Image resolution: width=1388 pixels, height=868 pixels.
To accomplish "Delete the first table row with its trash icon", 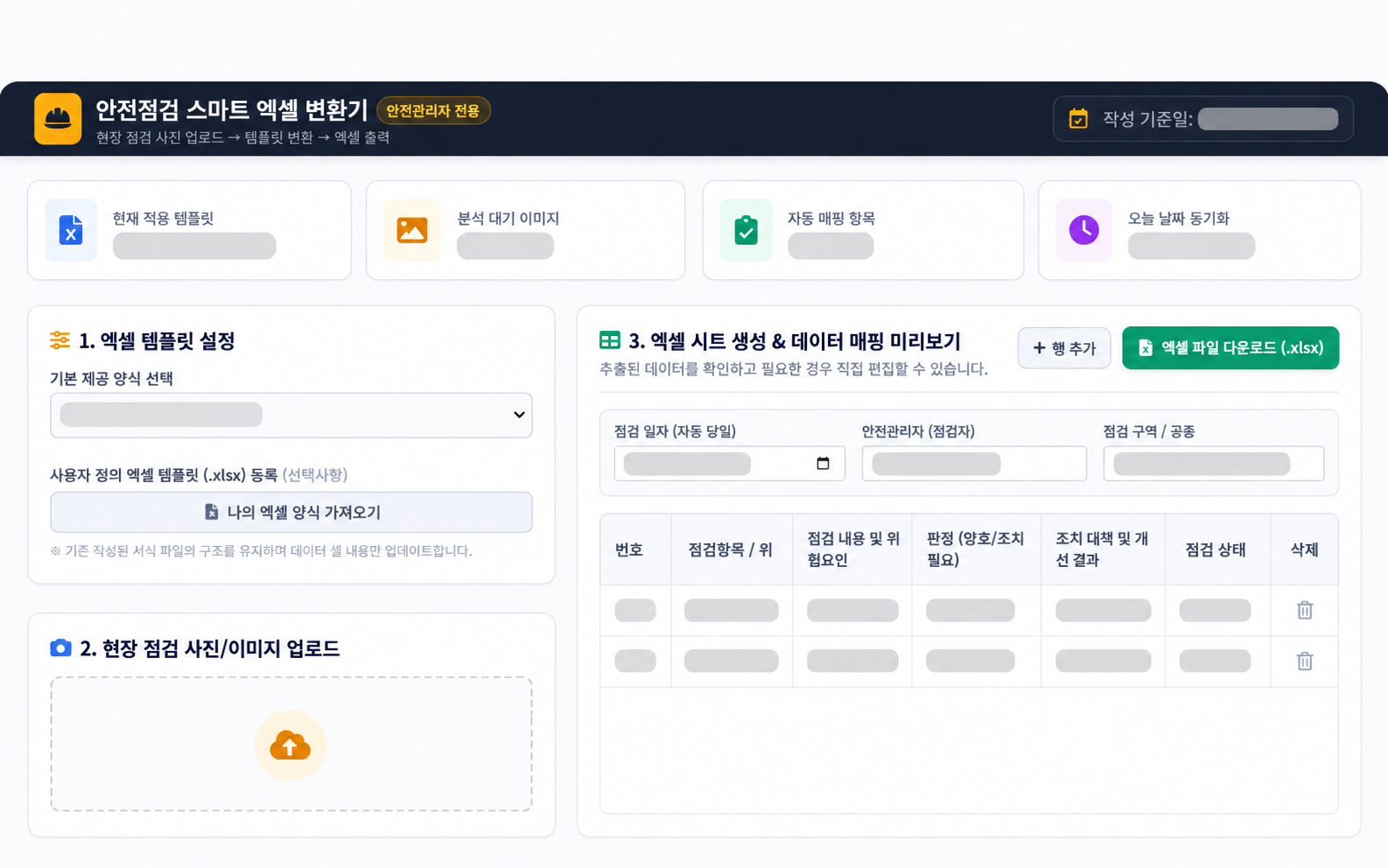I will [x=1305, y=610].
